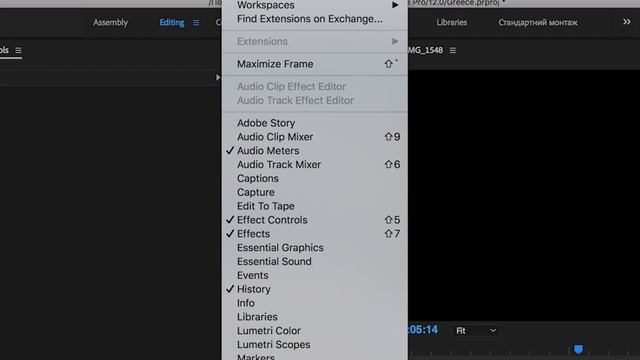Click the blue playhead marker
The image size is (640, 360).
click(x=578, y=349)
